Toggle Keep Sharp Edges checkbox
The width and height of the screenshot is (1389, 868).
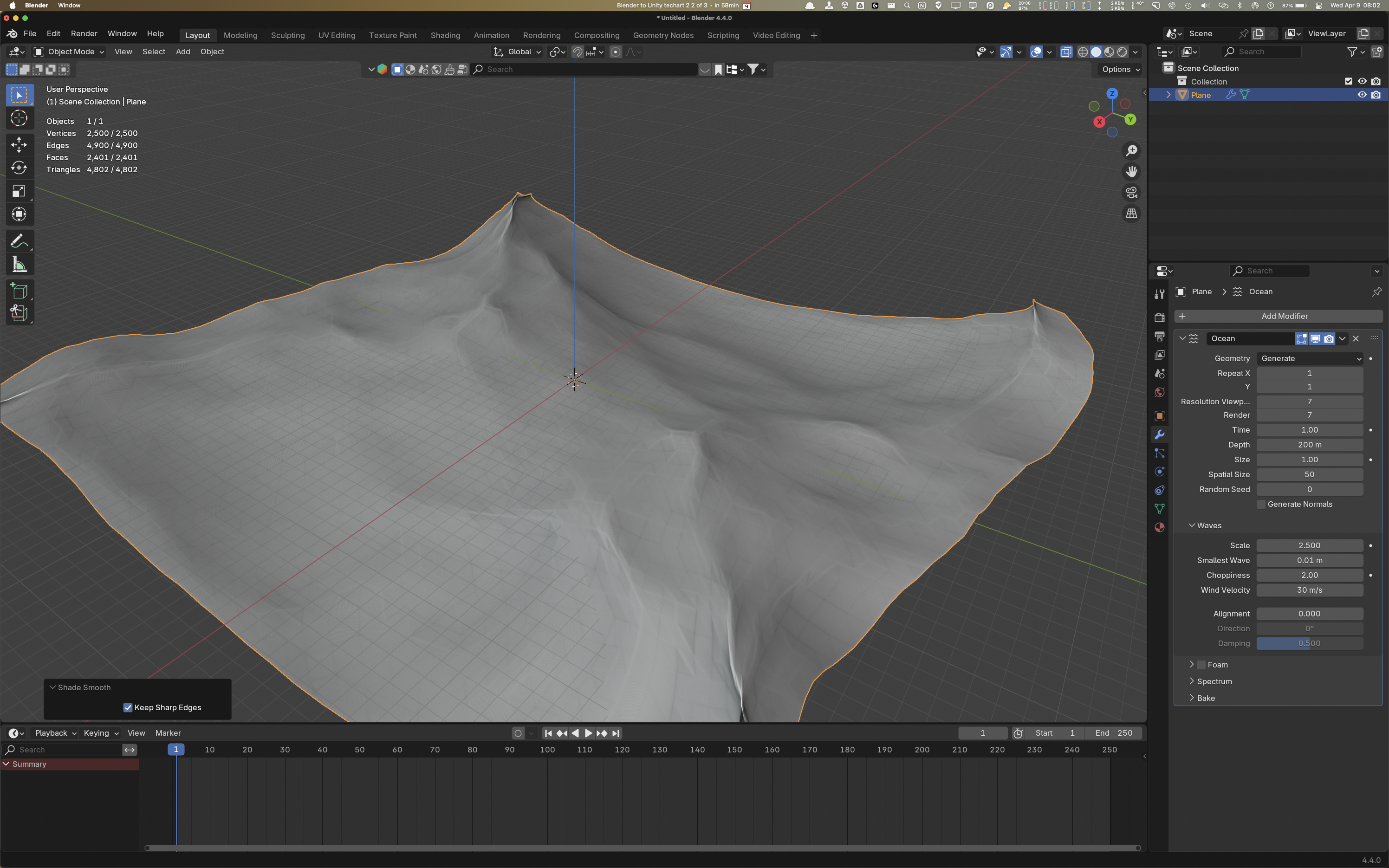(128, 707)
